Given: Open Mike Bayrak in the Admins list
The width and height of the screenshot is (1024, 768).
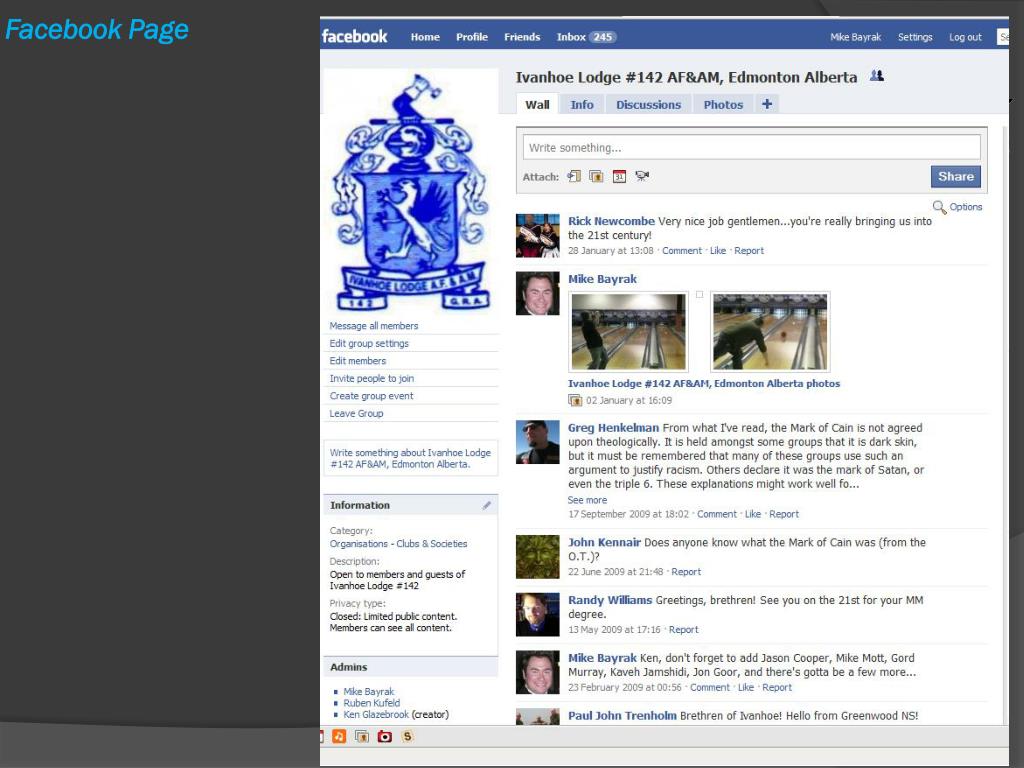Looking at the screenshot, I should [369, 692].
